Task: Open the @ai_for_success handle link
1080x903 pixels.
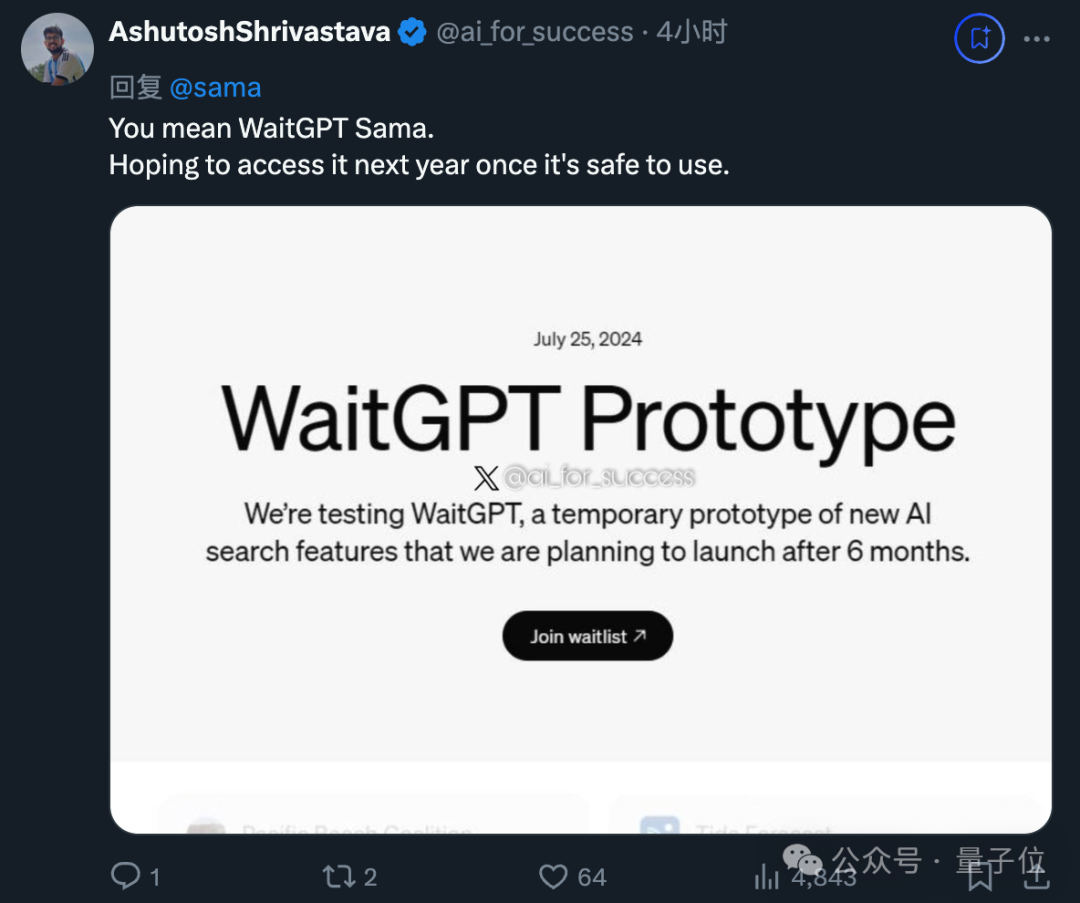Action: coord(534,32)
